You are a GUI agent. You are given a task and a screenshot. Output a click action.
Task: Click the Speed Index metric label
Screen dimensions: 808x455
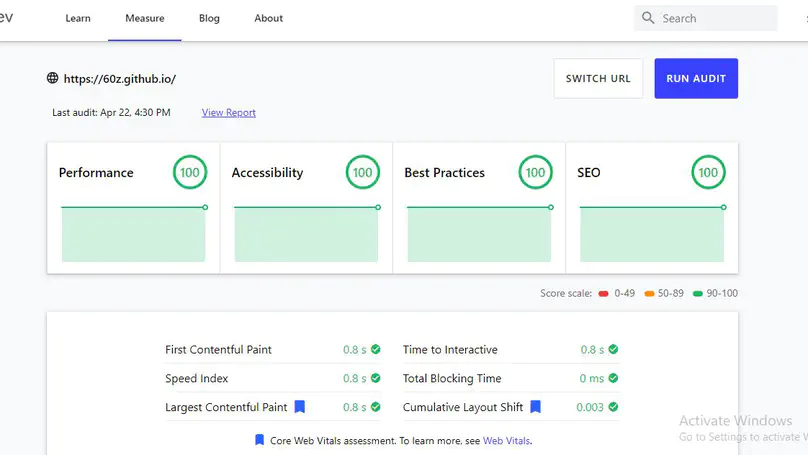click(x=196, y=378)
